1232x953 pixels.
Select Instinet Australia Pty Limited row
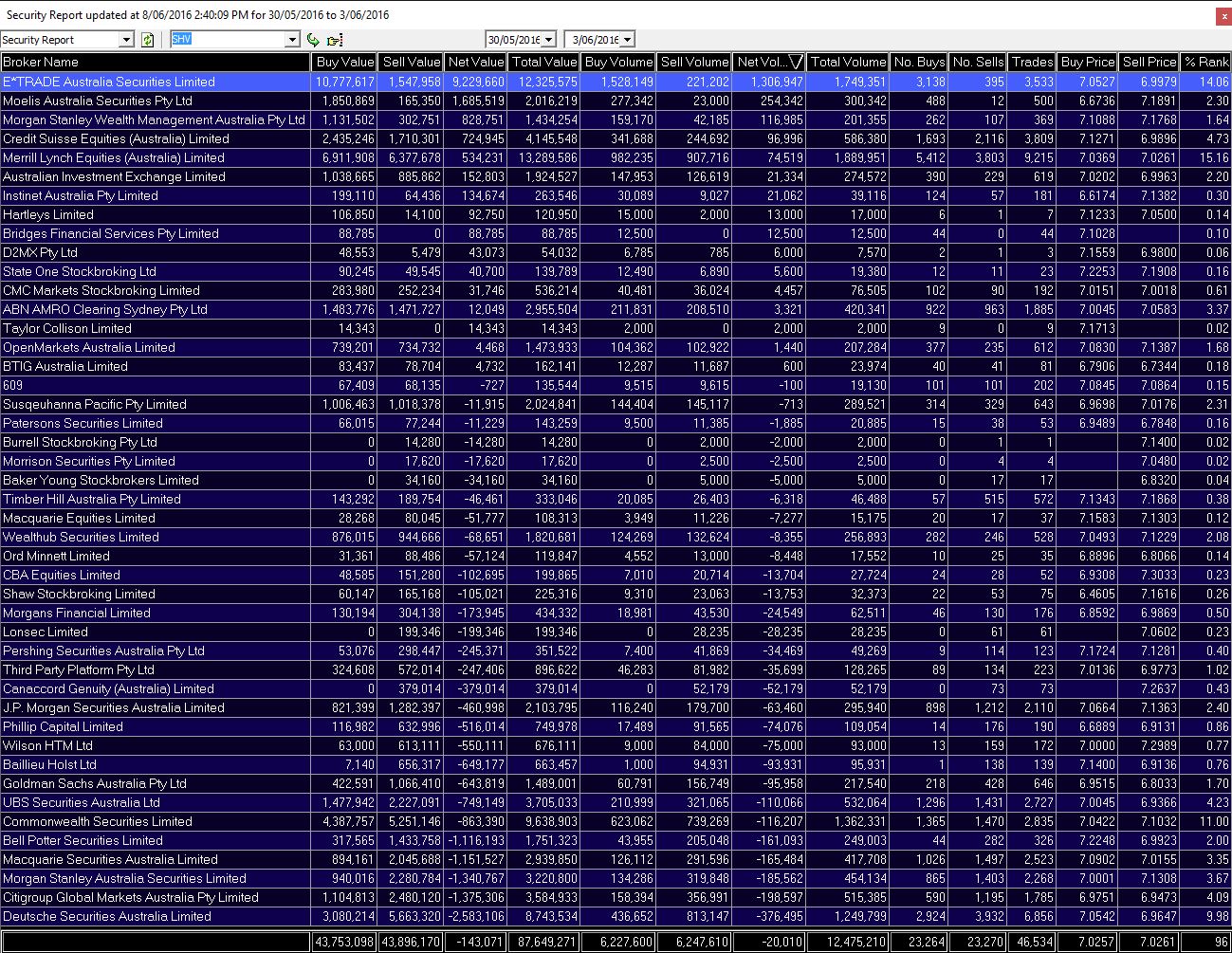(x=616, y=195)
